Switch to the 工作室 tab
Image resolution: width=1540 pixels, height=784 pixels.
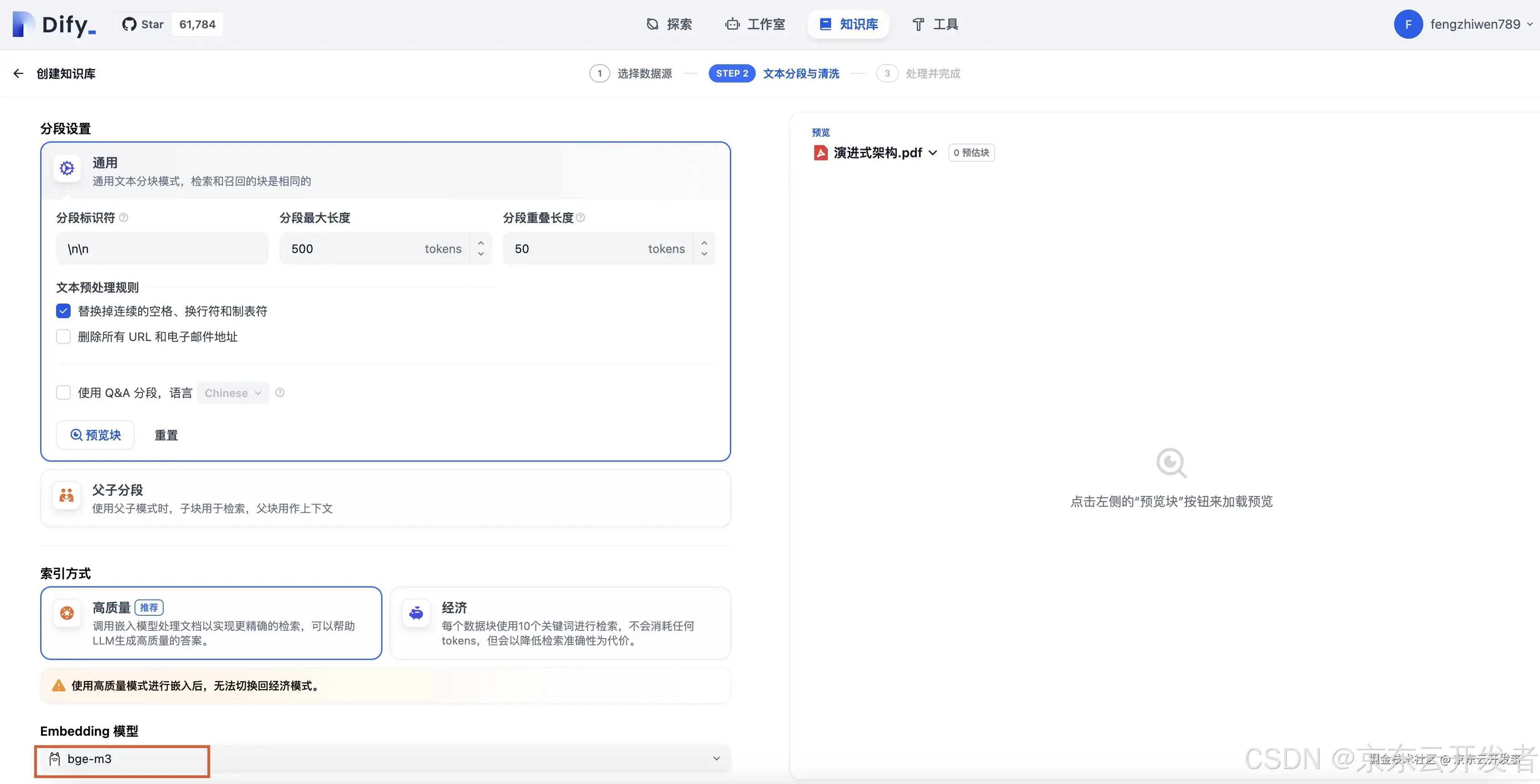point(755,25)
